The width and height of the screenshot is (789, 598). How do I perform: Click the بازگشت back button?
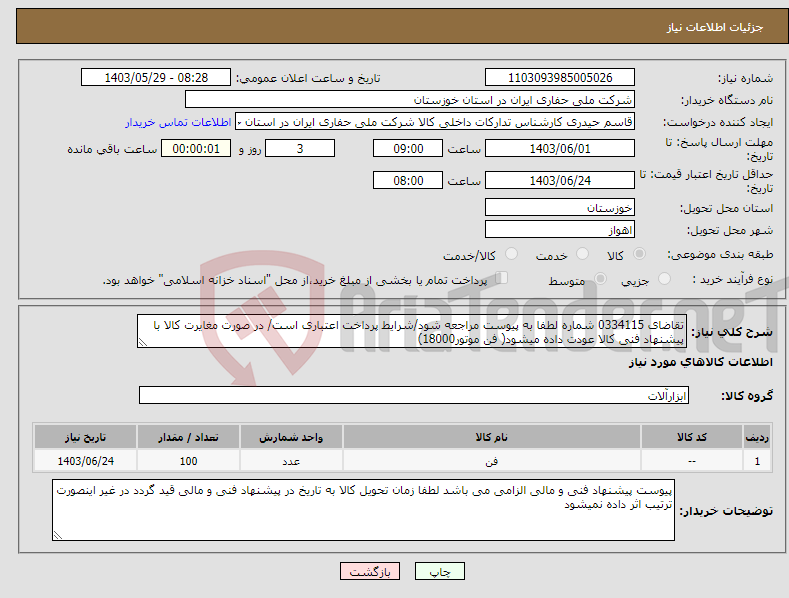click(x=370, y=571)
